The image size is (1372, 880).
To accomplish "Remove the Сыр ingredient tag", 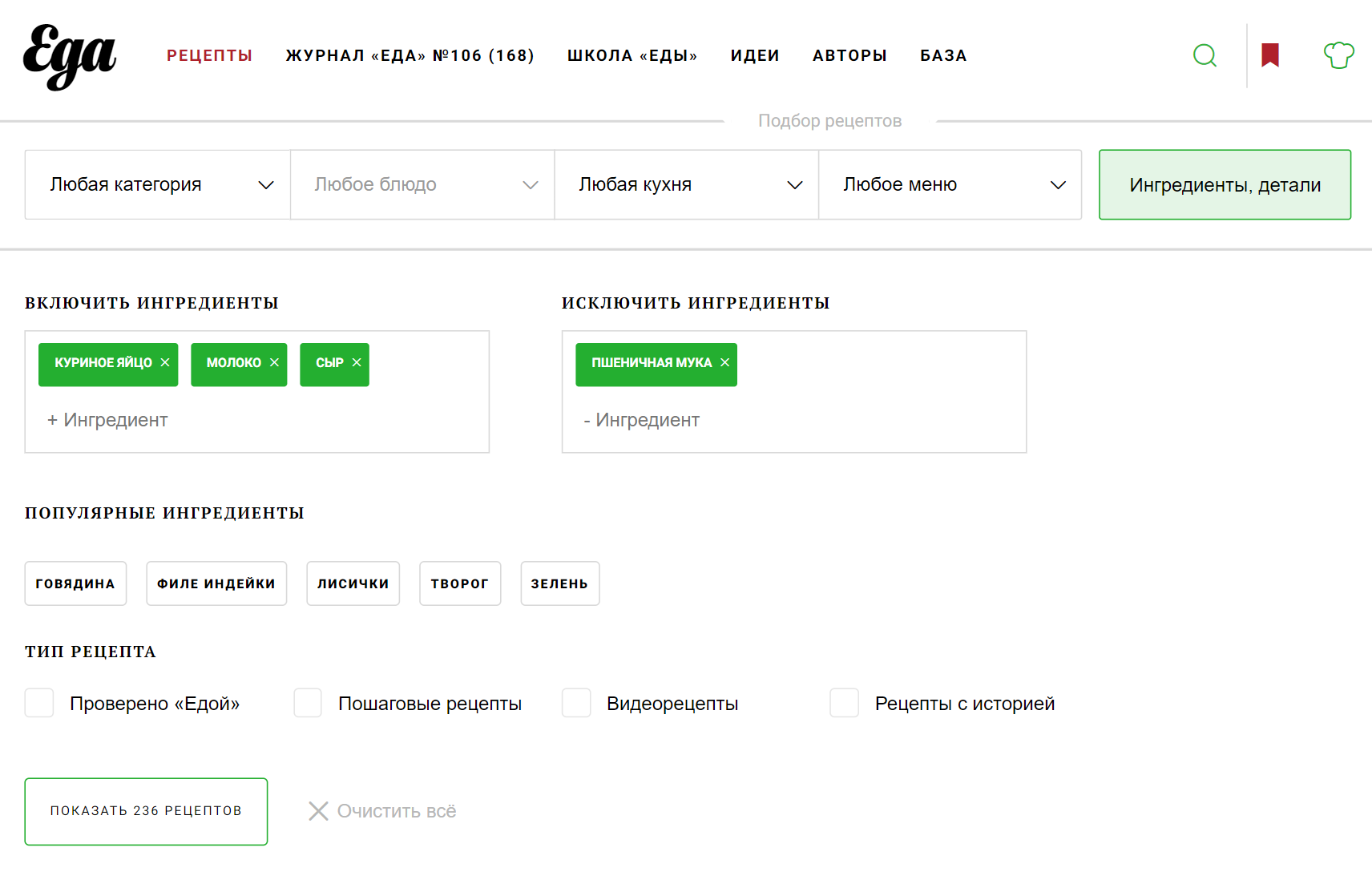I will 357,362.
